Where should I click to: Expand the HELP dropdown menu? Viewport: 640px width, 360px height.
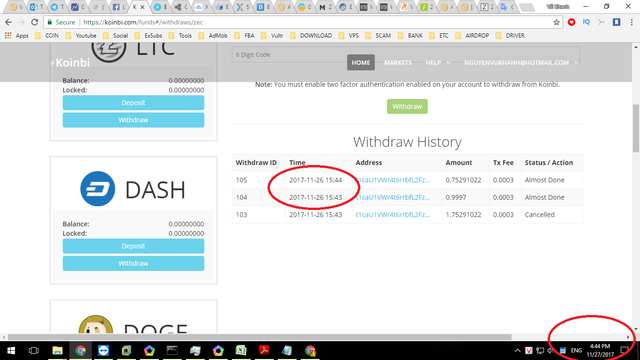438,62
